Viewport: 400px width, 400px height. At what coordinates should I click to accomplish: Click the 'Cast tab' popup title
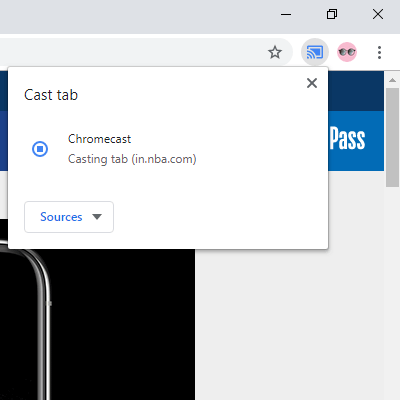[x=51, y=95]
